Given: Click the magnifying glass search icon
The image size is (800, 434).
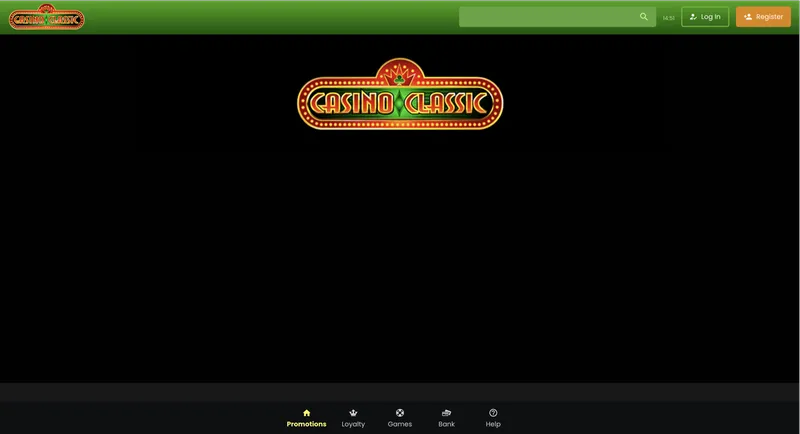Looking at the screenshot, I should [644, 17].
